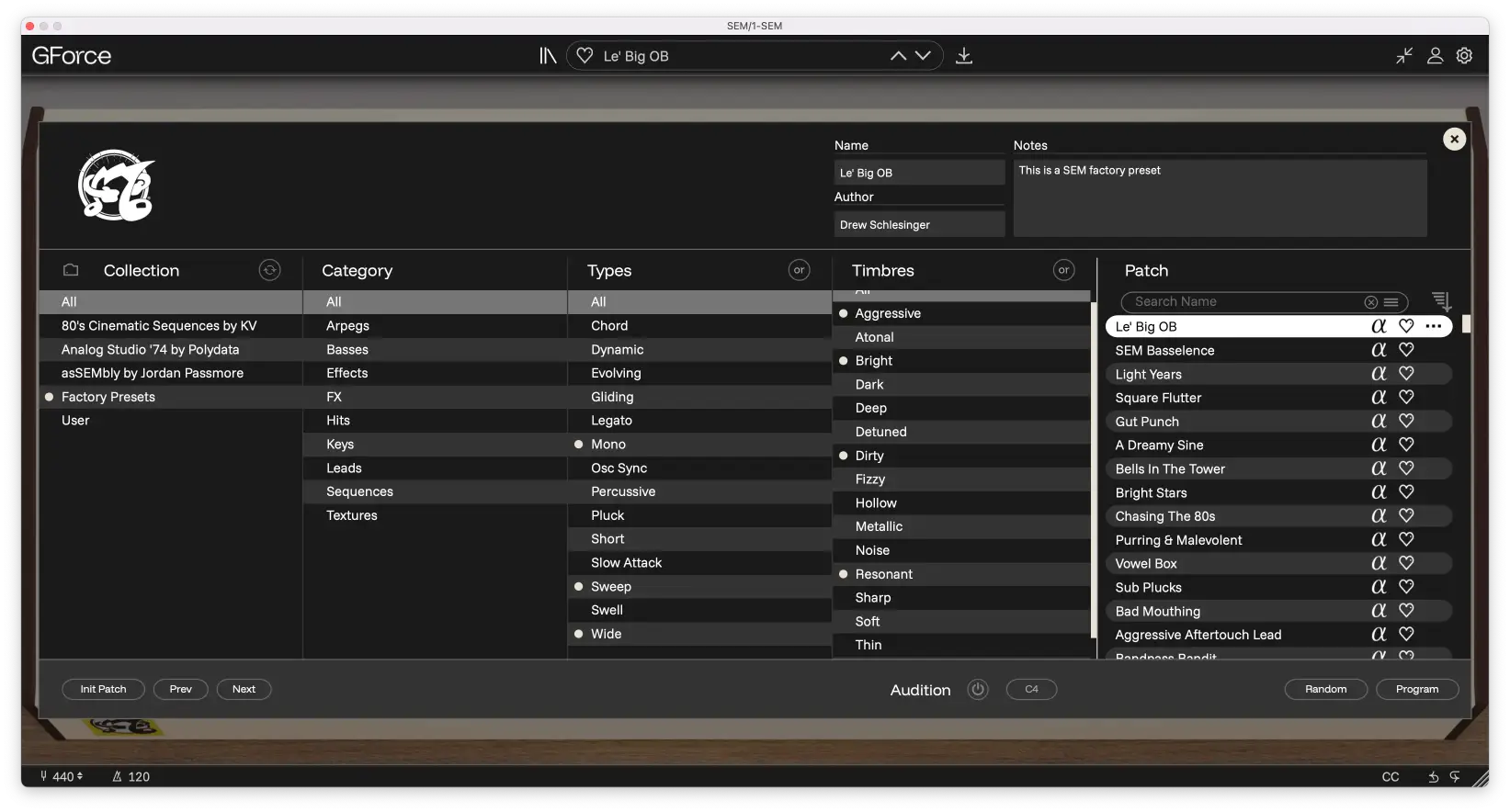Click the Random button
The width and height of the screenshot is (1510, 812).
tap(1325, 690)
